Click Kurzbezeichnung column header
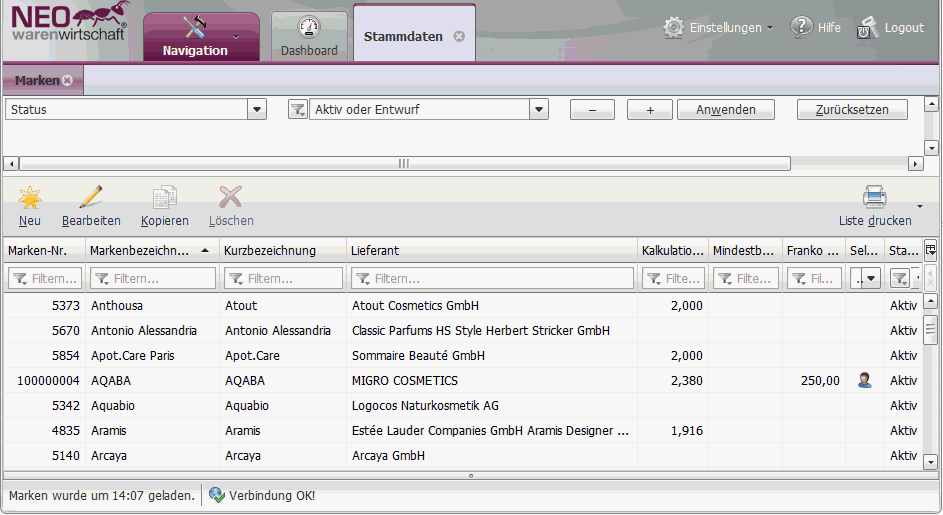This screenshot has height=515, width=943. point(283,250)
